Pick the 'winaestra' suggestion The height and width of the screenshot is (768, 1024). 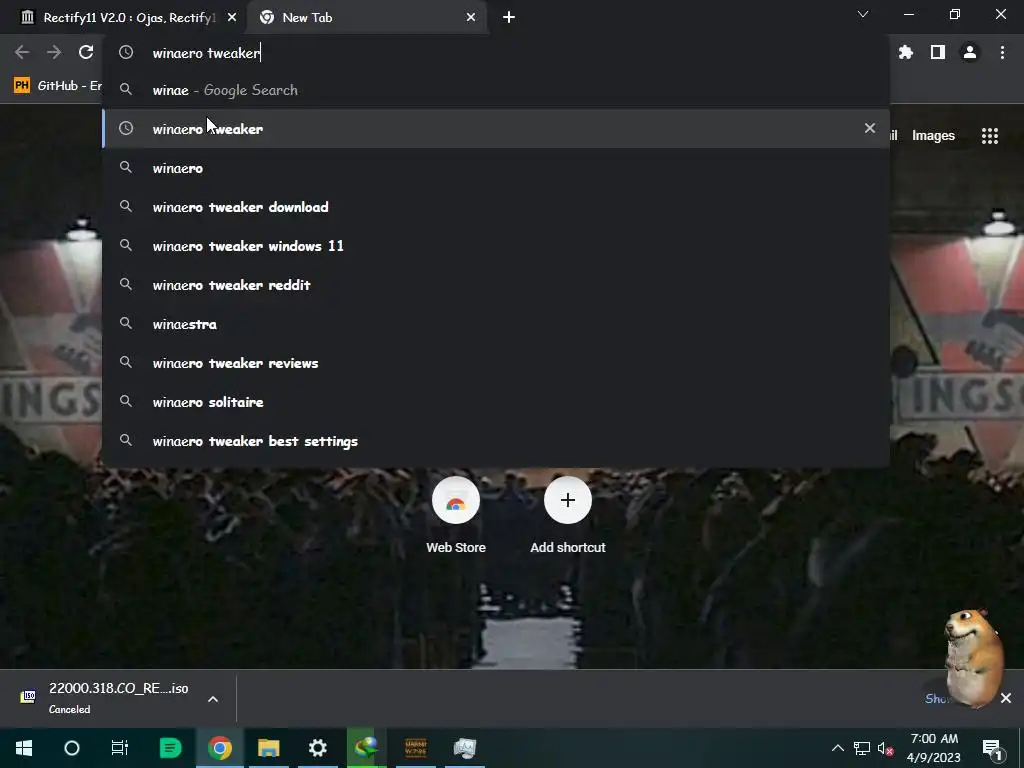coord(496,324)
